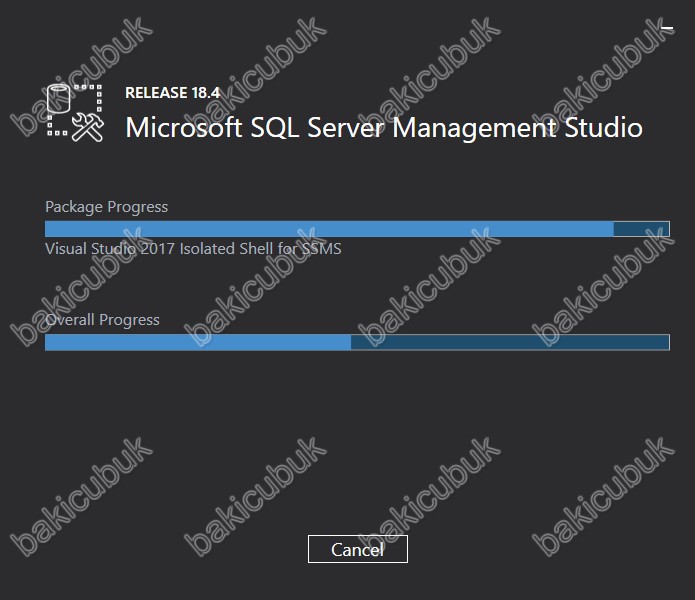Click the filled part of Overall Progress bar

198,342
